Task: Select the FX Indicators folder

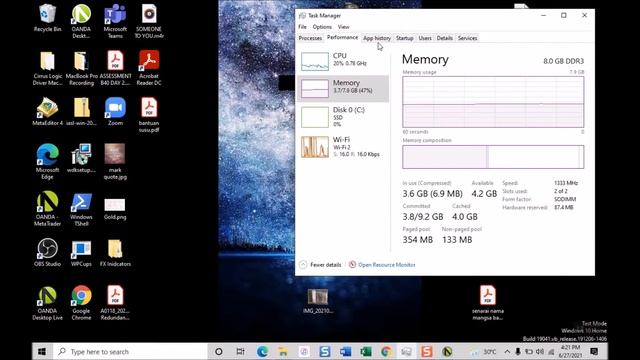Action: pyautogui.click(x=115, y=253)
